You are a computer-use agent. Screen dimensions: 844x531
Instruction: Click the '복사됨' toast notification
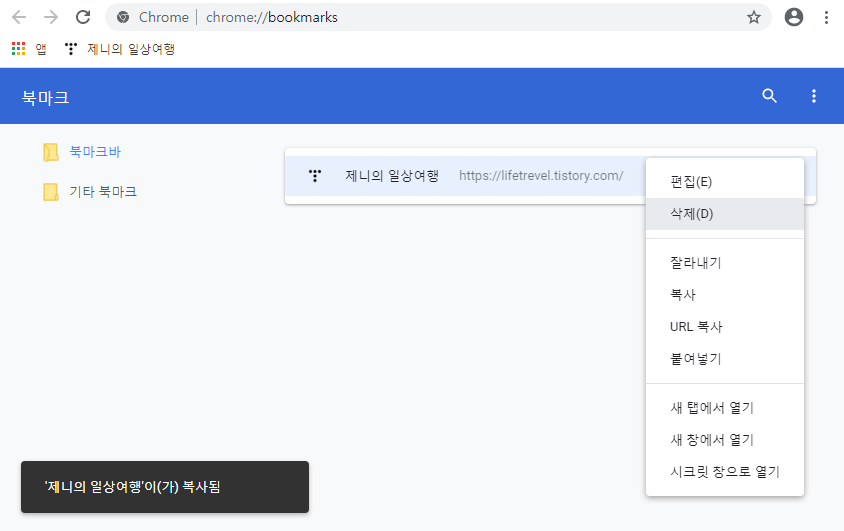click(165, 487)
